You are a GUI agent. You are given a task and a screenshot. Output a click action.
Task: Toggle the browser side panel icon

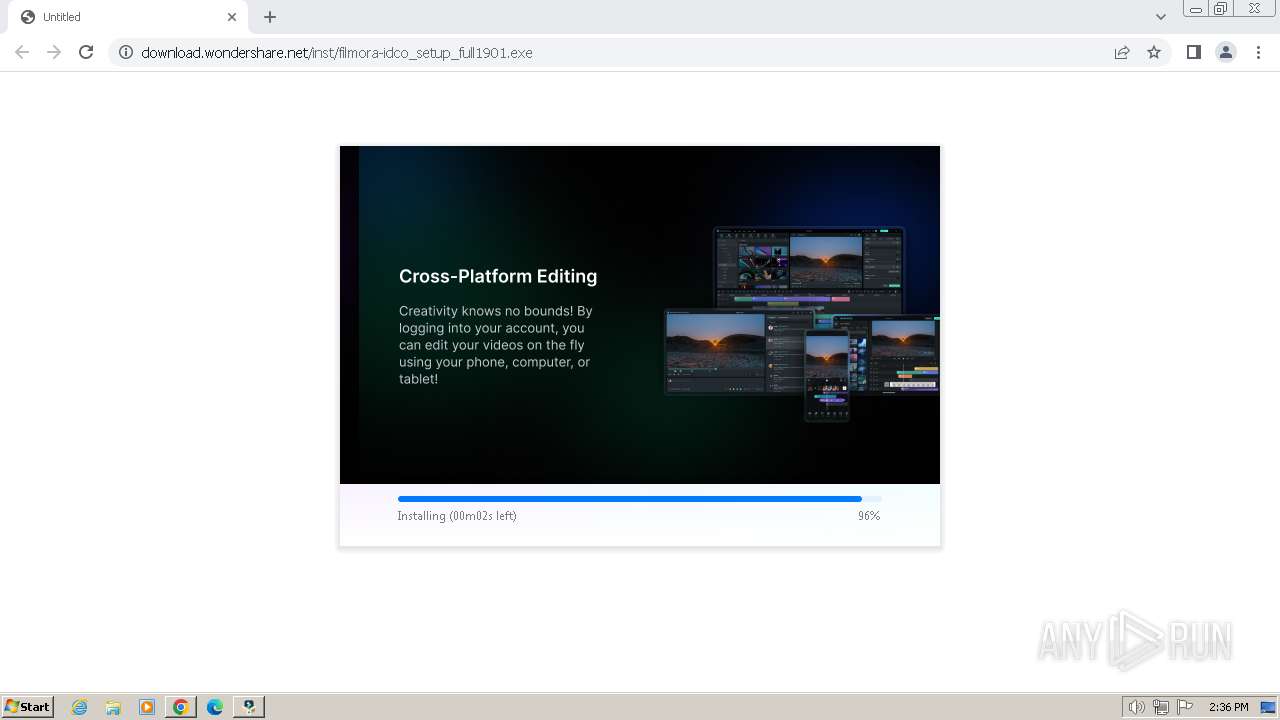(1193, 52)
